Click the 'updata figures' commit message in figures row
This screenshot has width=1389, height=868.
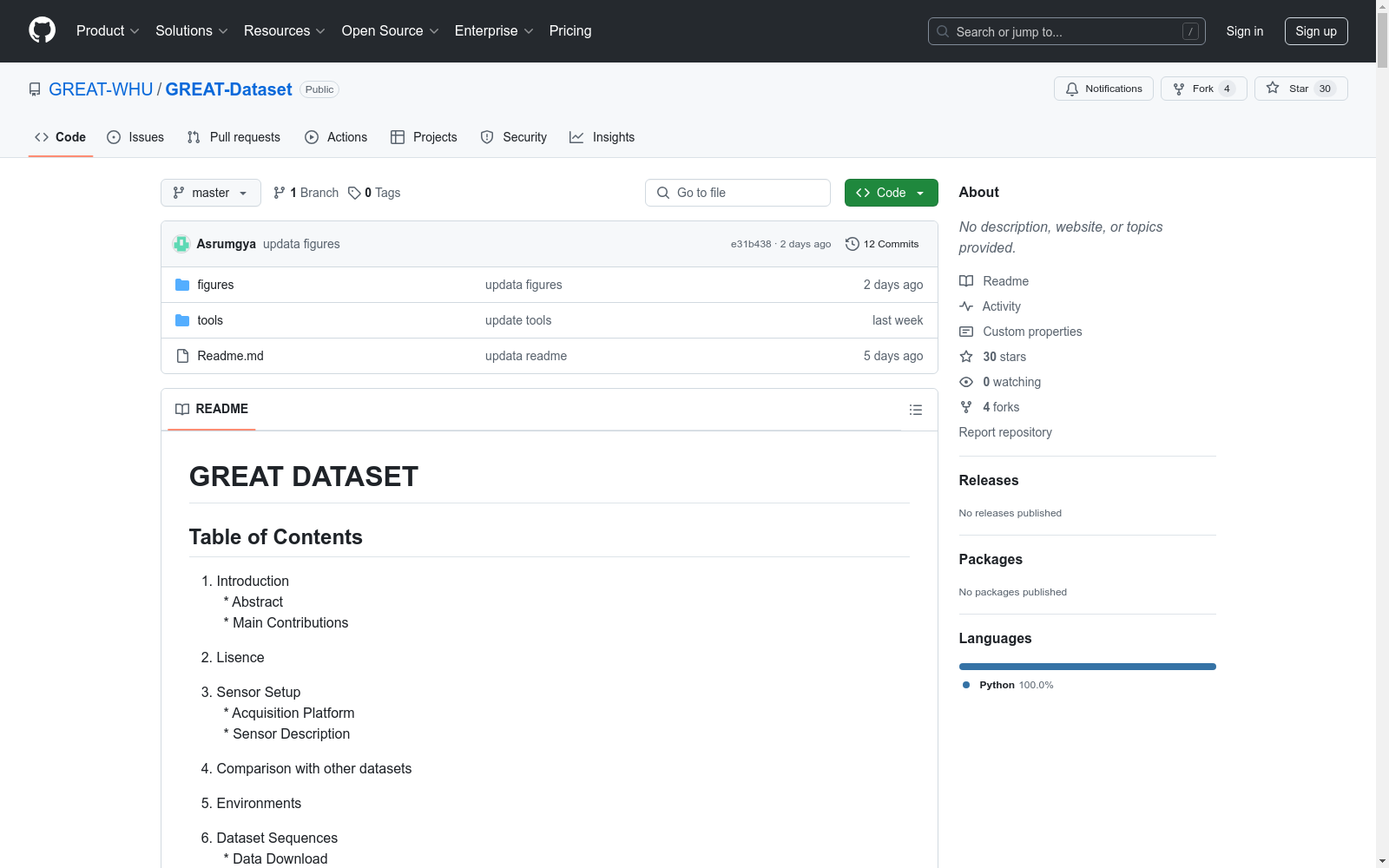pyautogui.click(x=523, y=285)
